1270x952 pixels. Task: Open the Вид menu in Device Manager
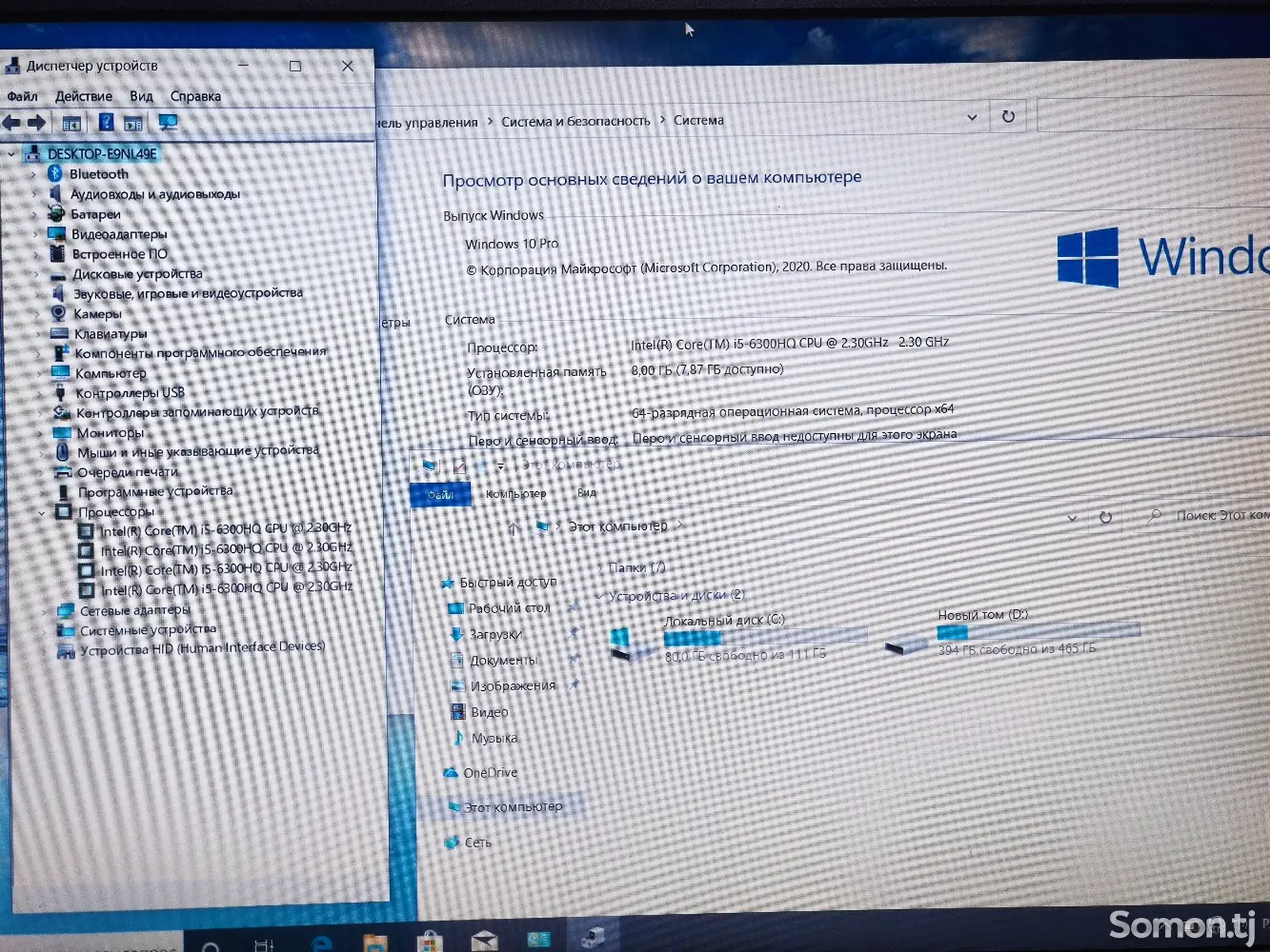pos(141,96)
